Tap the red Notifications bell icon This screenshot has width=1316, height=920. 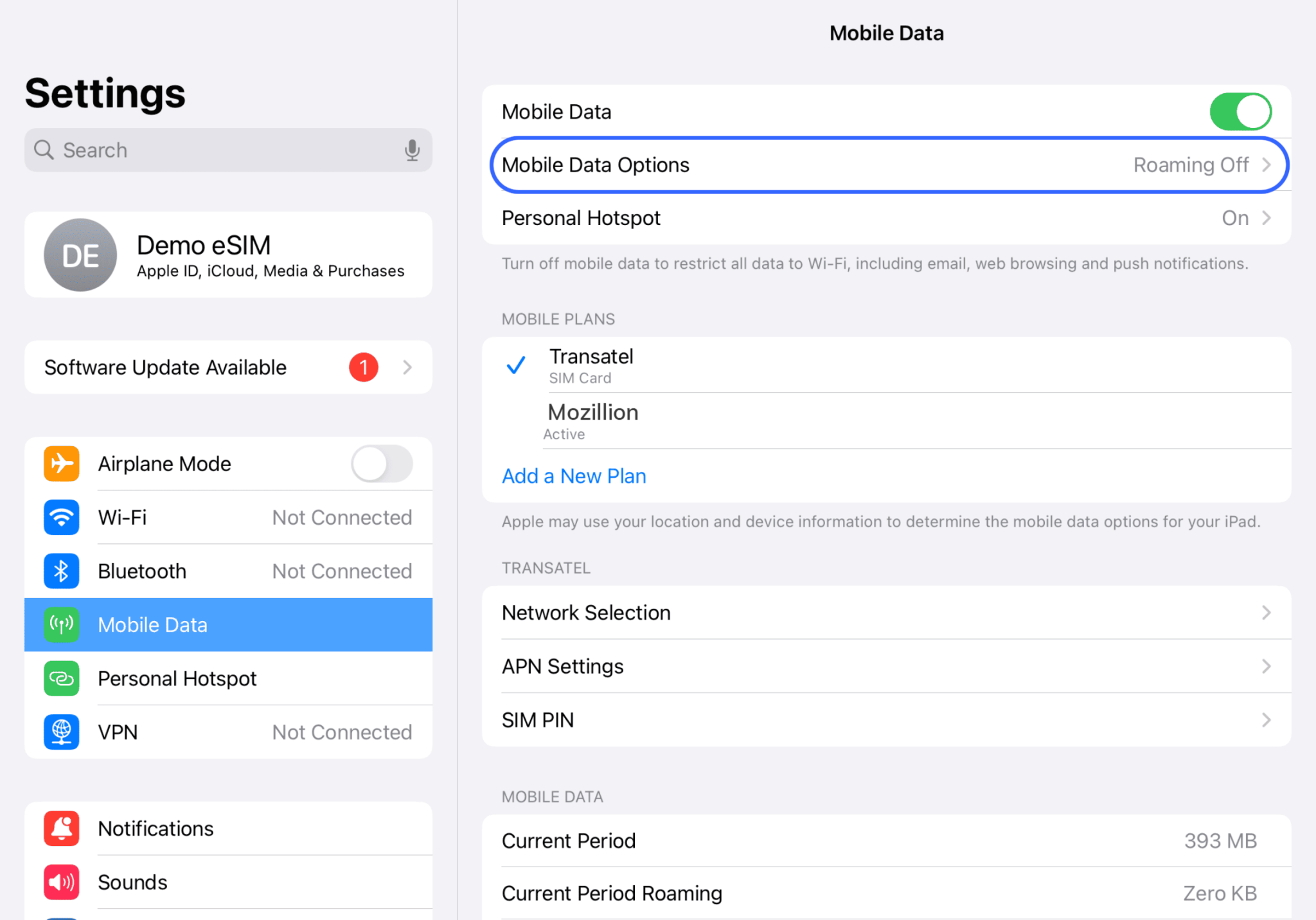click(x=62, y=828)
